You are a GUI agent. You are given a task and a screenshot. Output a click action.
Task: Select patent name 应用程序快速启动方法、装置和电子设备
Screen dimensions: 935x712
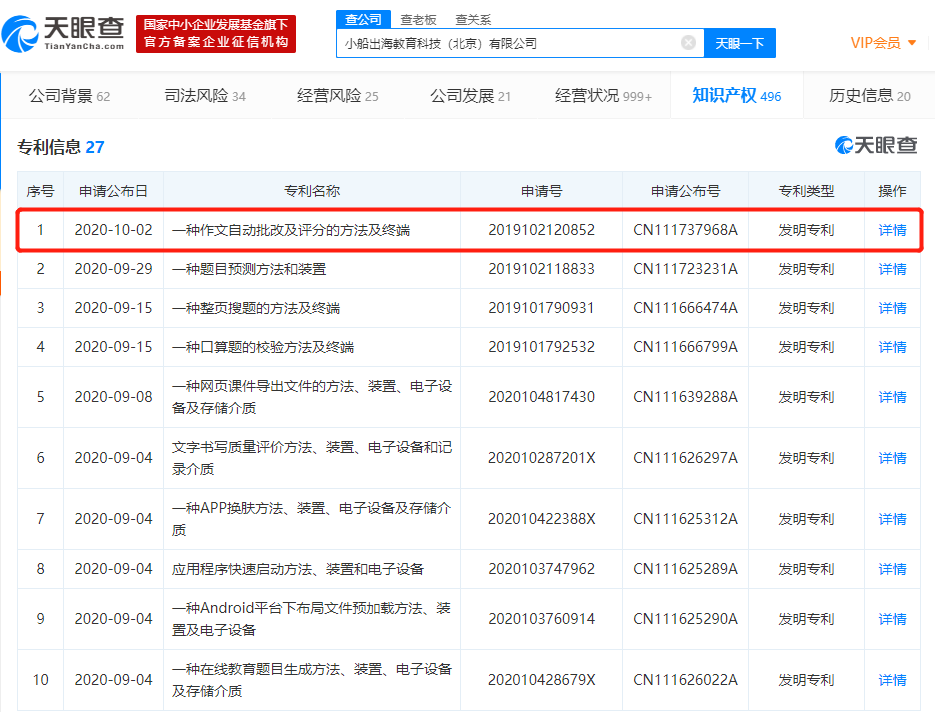pyautogui.click(x=298, y=569)
